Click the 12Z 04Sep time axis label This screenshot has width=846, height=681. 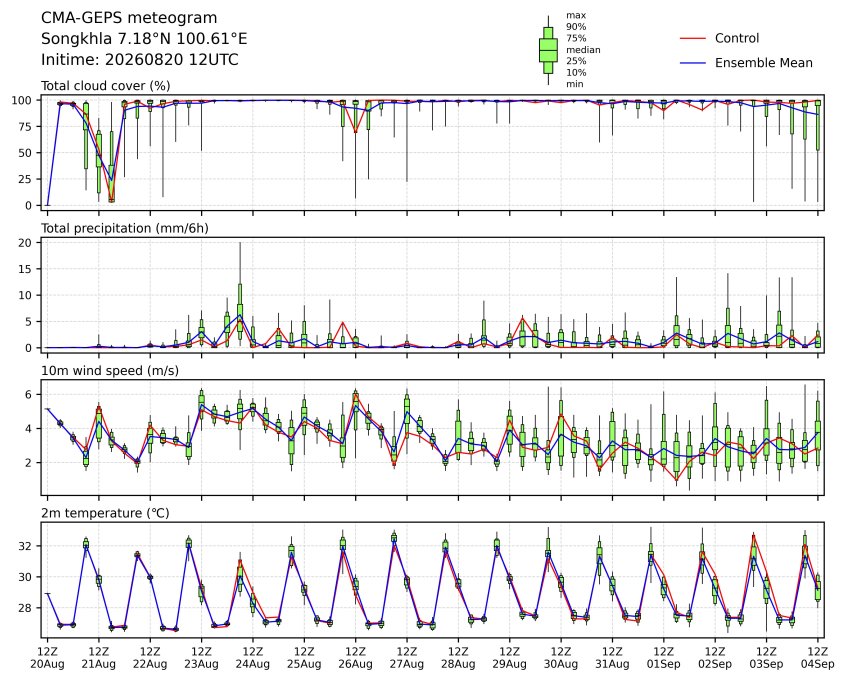click(x=818, y=658)
